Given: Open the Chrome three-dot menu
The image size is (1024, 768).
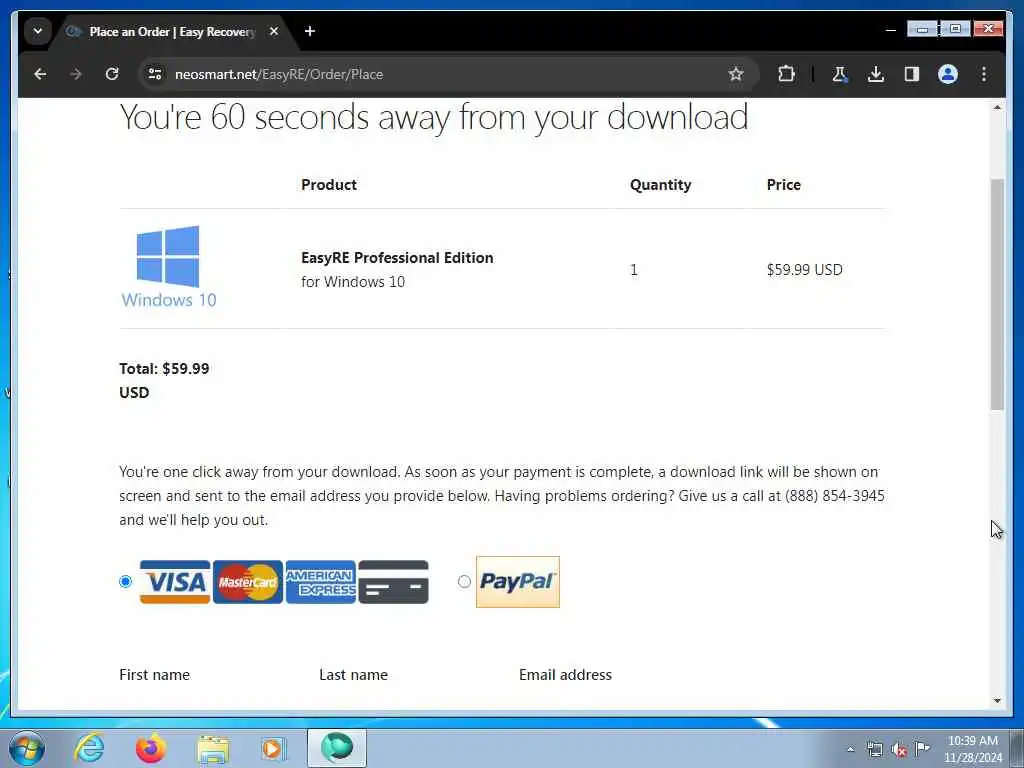Looking at the screenshot, I should [984, 74].
